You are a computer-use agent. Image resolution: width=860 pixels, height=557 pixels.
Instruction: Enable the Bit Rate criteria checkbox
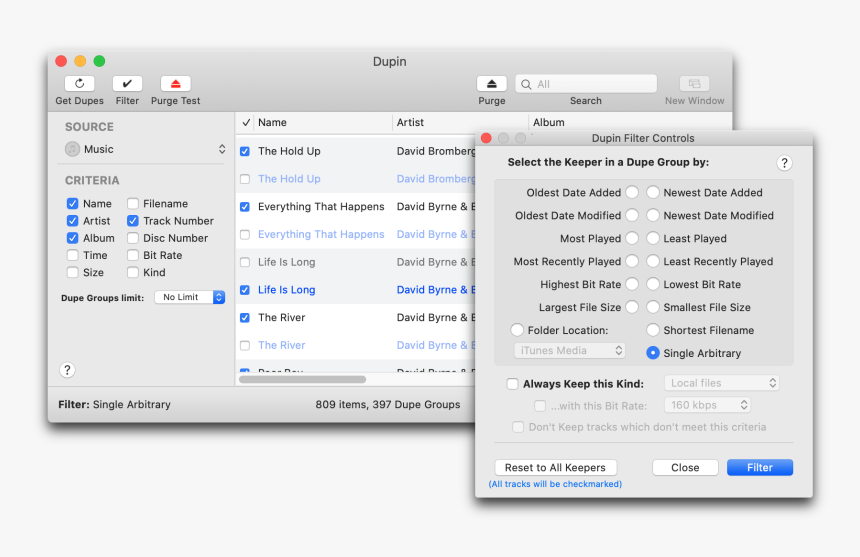[x=133, y=255]
